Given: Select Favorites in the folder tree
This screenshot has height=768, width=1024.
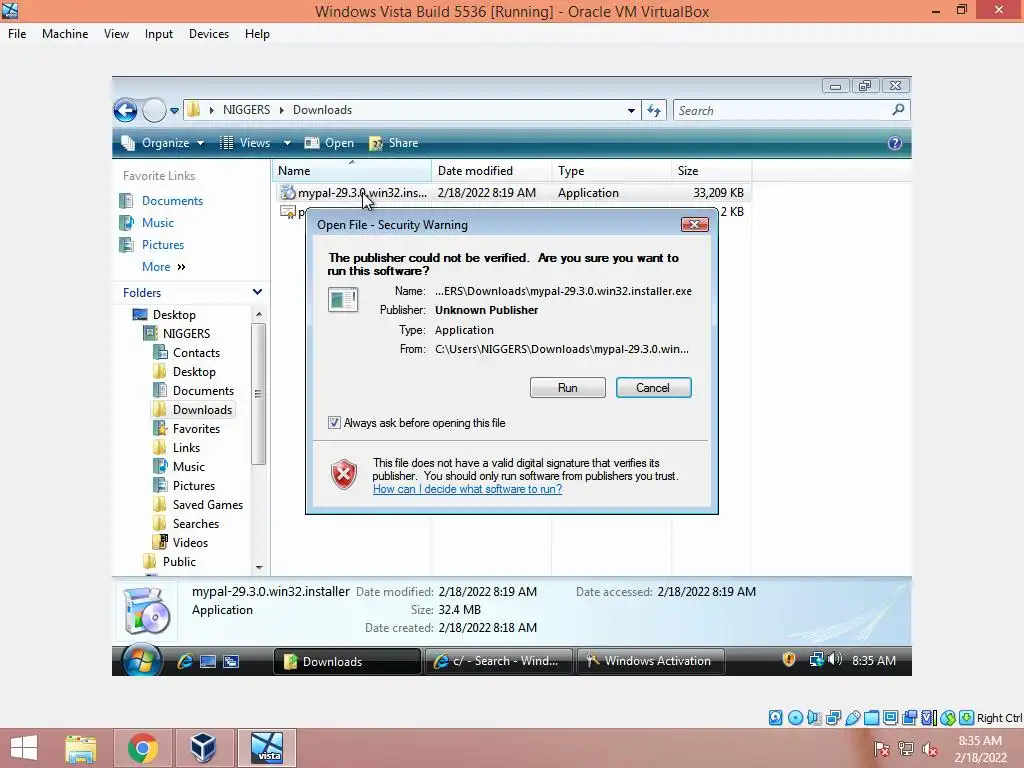Looking at the screenshot, I should pos(196,429).
